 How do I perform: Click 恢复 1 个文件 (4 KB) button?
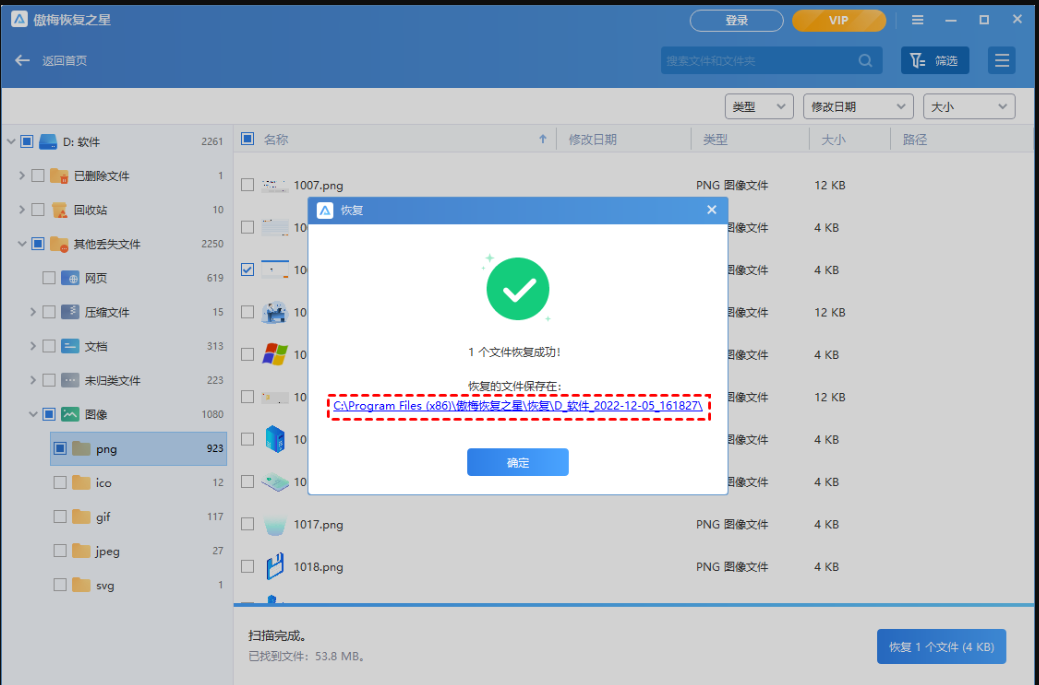(941, 647)
